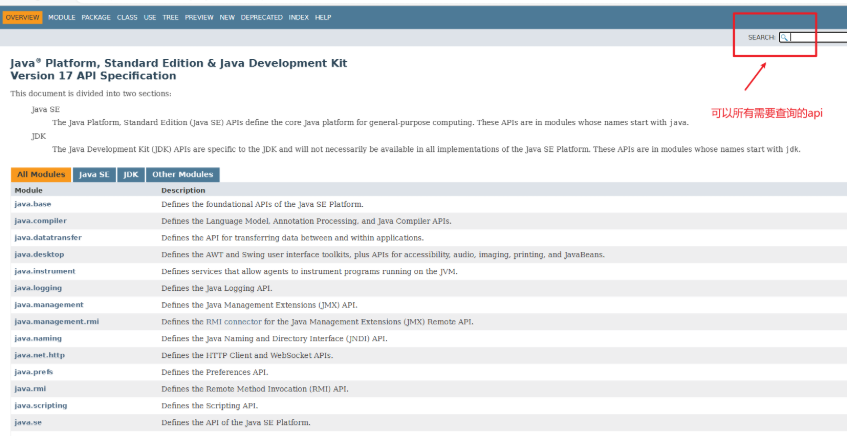Open the java.compiler module link
The image size is (847, 436).
41,221
